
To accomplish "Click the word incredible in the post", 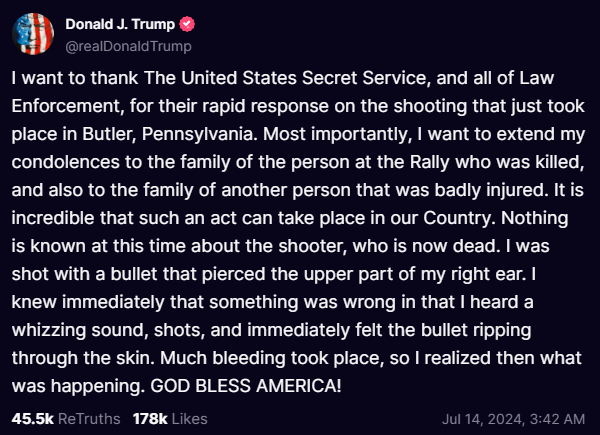I will coord(53,218).
